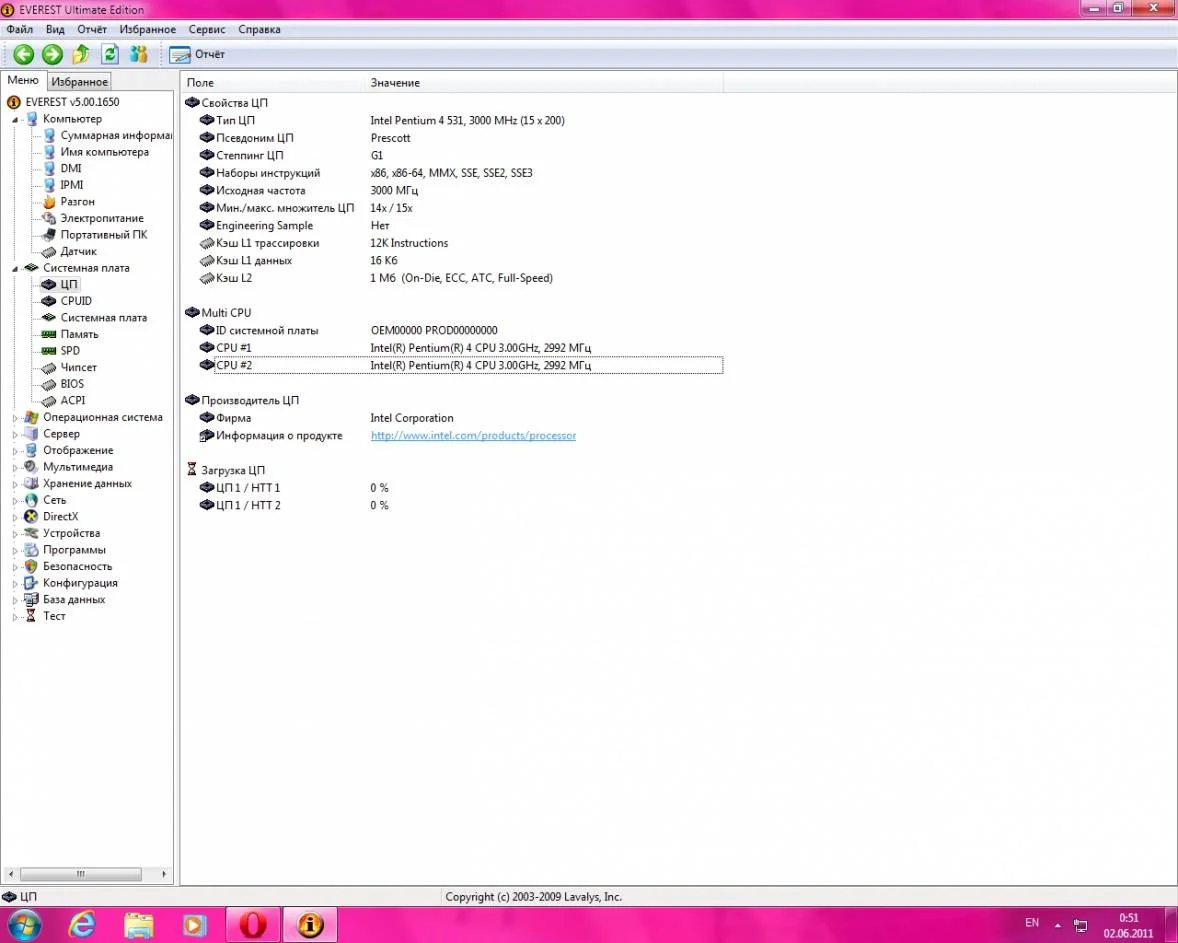
Task: Click the Память memory module icon
Action: click(49, 334)
